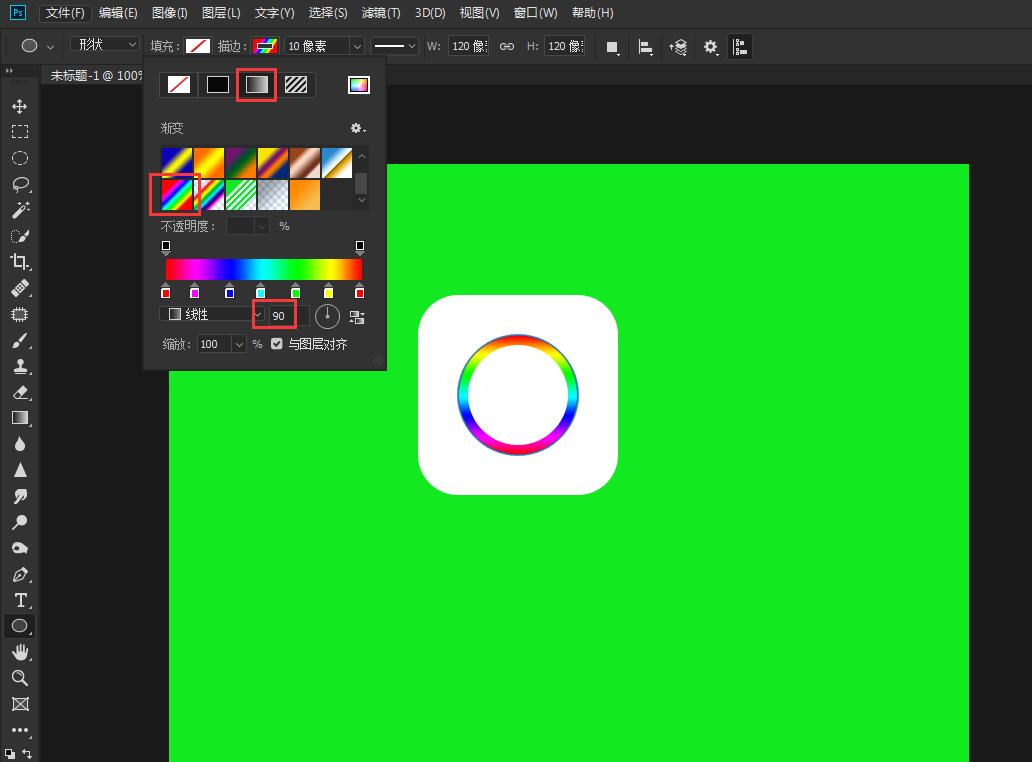Activate the Hand tool

pos(19,652)
